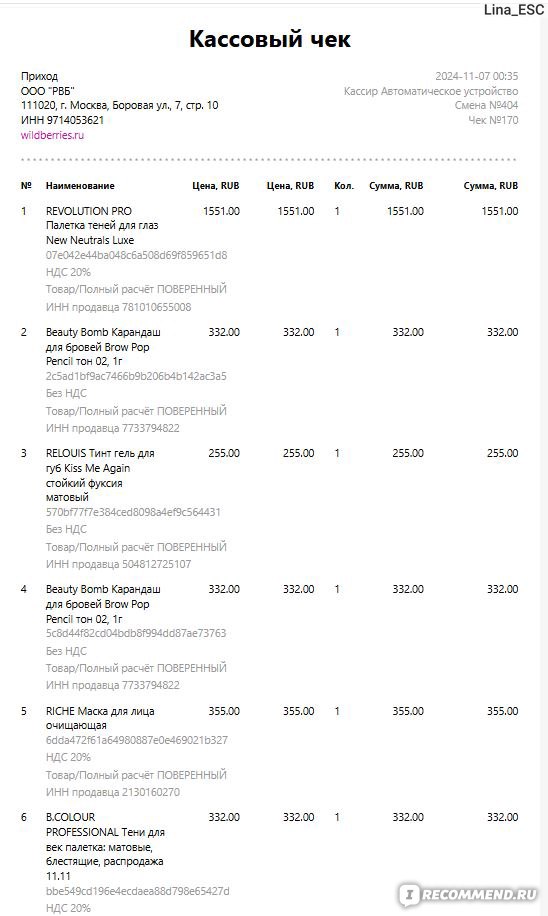Click the B.COLOUR PROFESSIONAL item name

[105, 846]
